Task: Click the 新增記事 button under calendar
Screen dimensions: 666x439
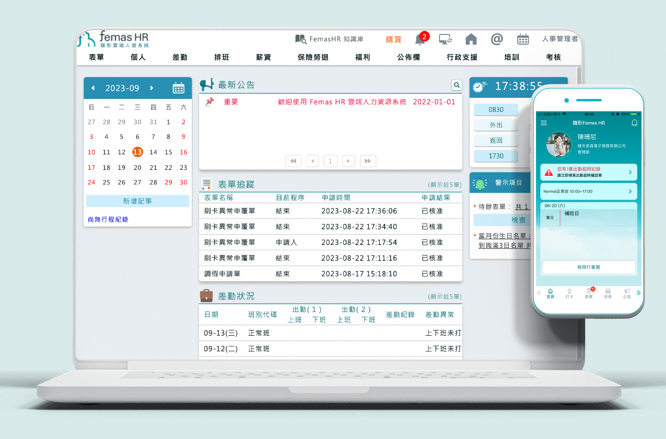Action: click(138, 201)
